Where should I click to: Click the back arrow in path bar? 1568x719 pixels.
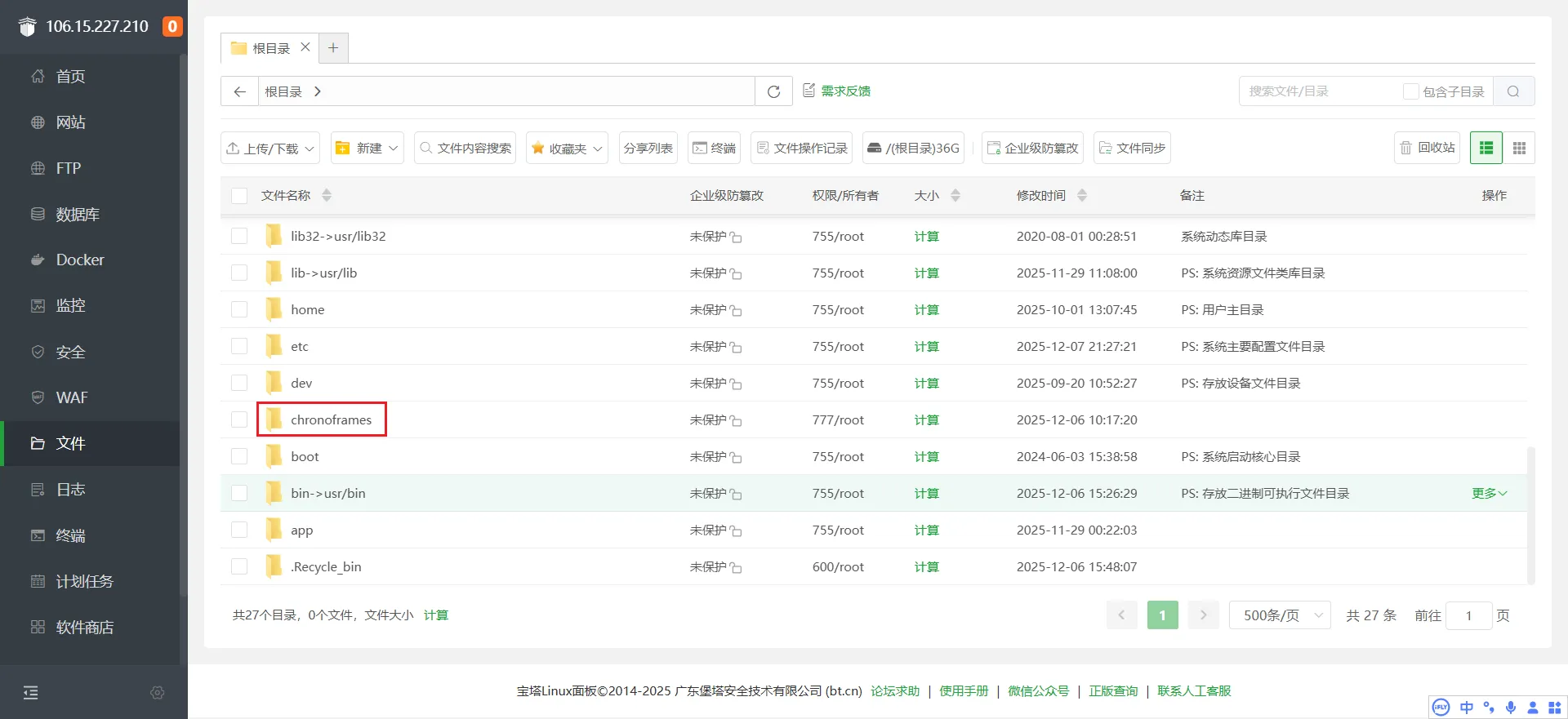click(x=239, y=91)
